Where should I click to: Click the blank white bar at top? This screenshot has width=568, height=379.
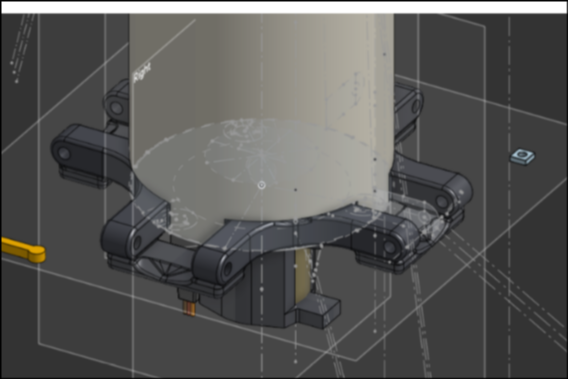284,7
